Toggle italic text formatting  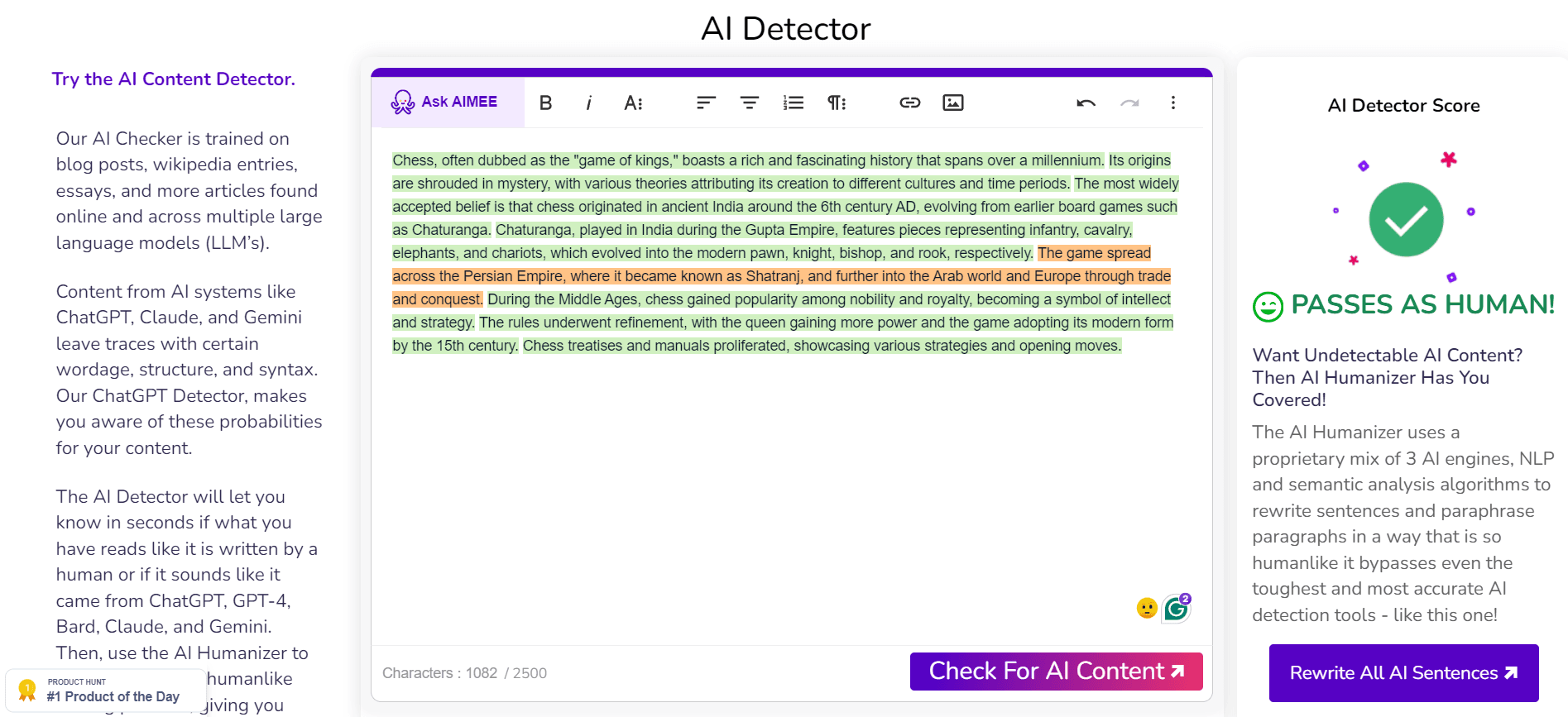(x=588, y=103)
